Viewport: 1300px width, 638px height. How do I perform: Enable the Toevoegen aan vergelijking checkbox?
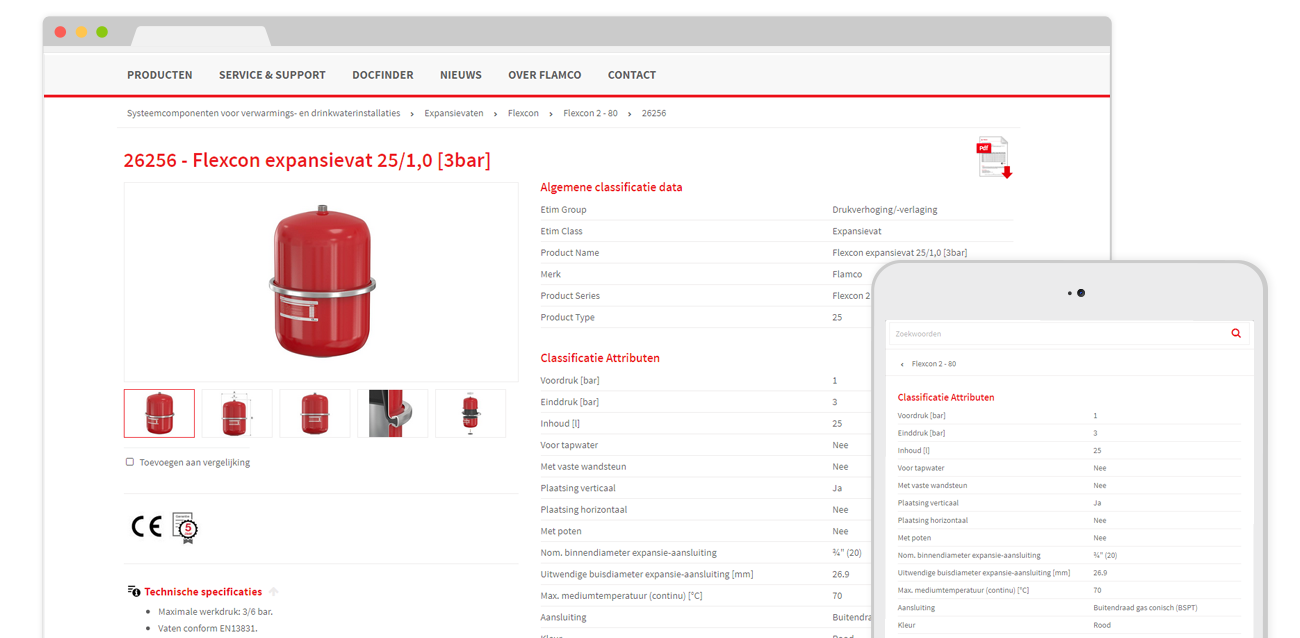(130, 461)
